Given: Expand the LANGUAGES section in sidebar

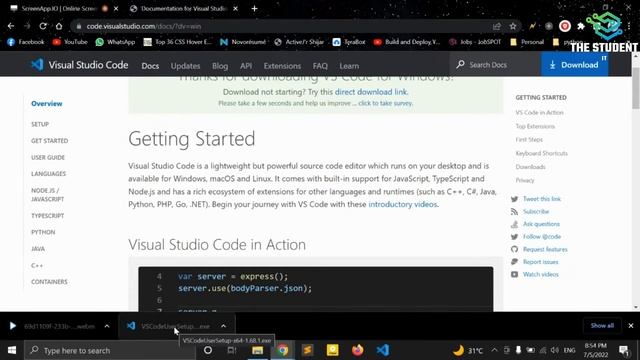Looking at the screenshot, I should click(x=48, y=174).
